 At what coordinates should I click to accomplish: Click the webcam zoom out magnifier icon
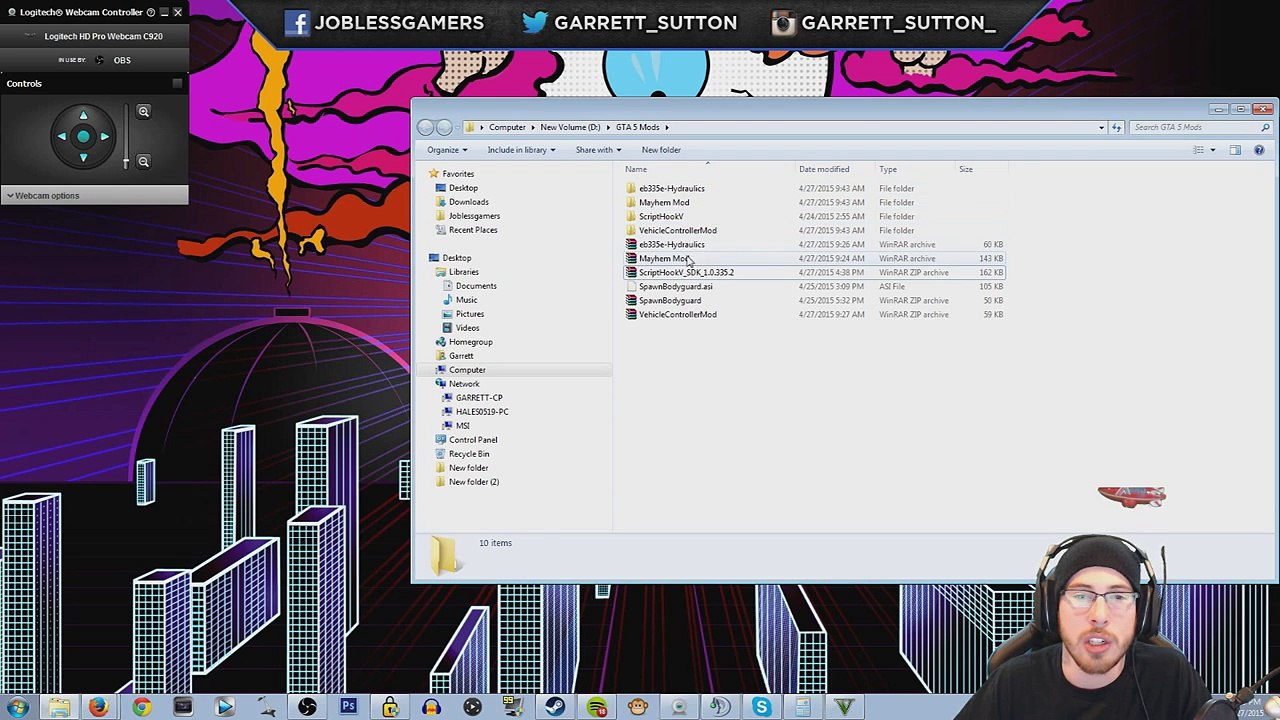click(x=143, y=161)
